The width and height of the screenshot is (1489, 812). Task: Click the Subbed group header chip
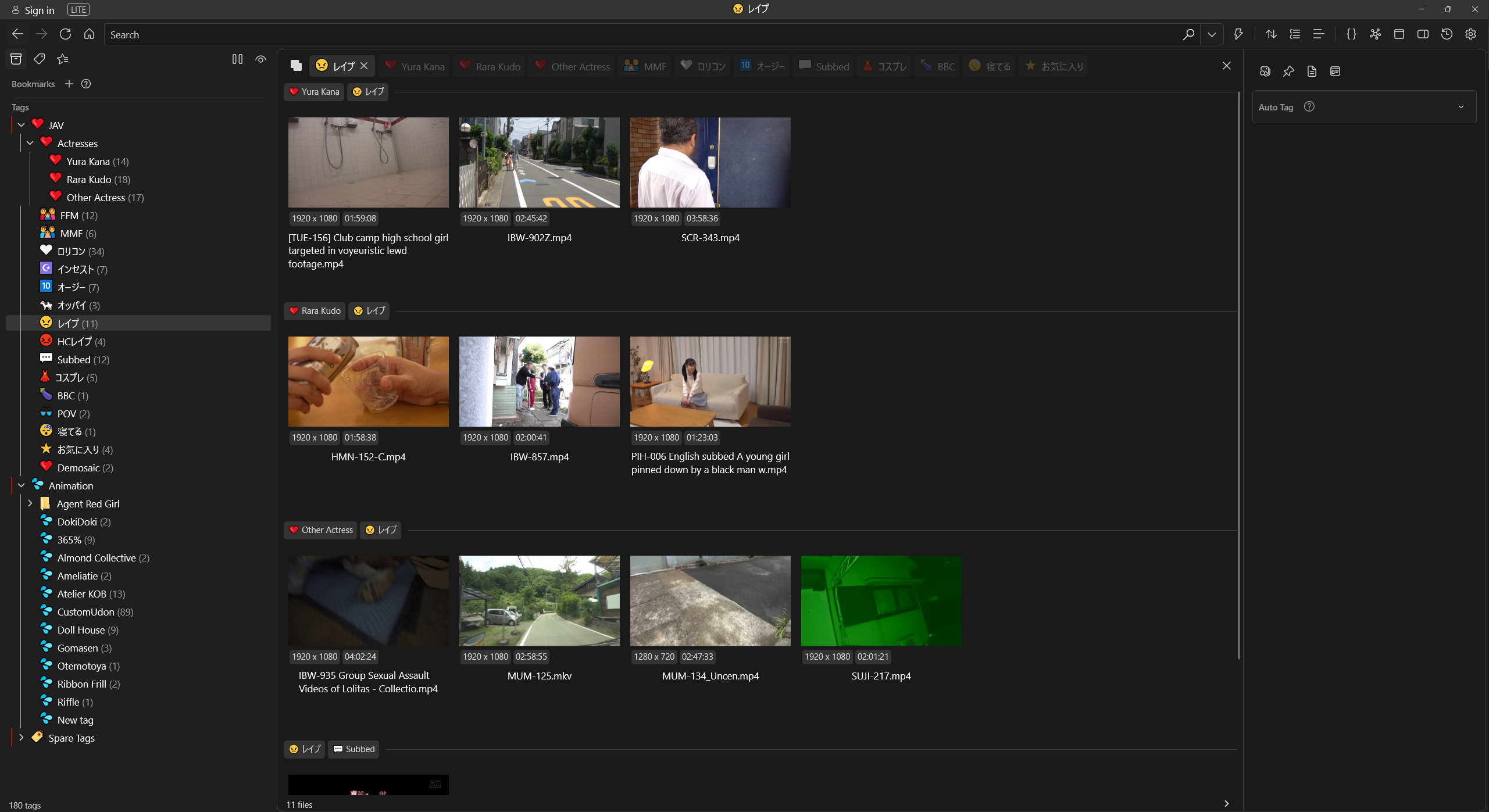coord(353,749)
